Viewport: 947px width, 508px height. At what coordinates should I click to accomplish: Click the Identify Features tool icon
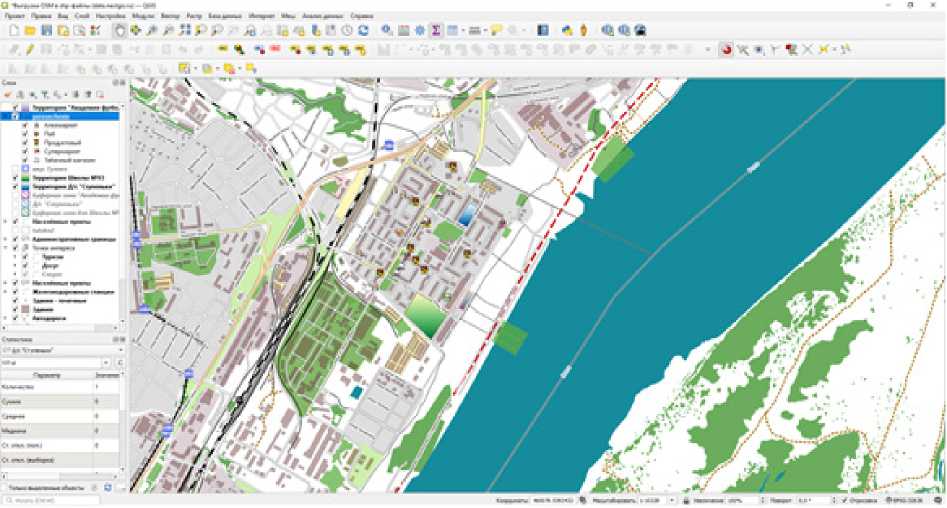(386, 31)
